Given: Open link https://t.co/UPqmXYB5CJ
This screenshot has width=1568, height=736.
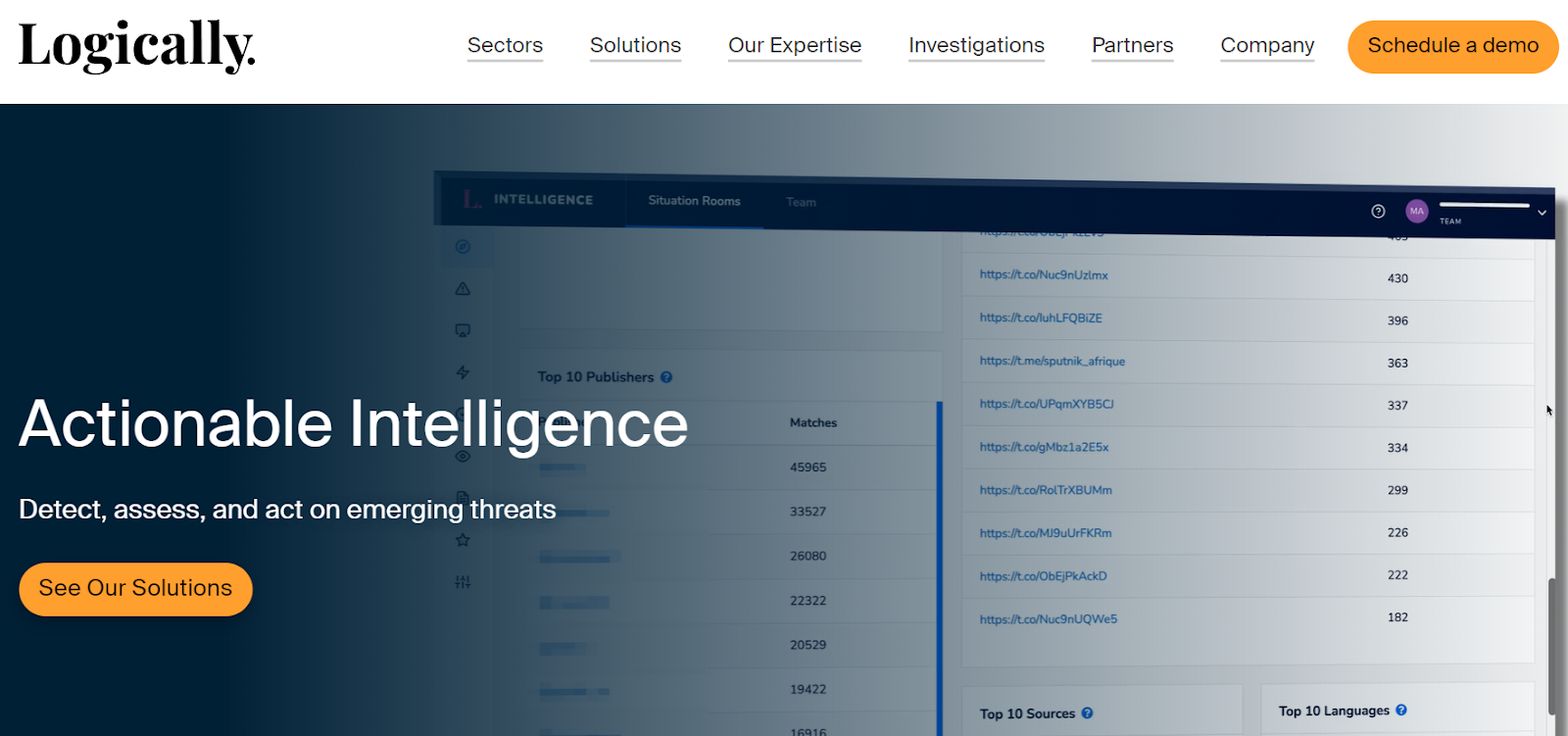Looking at the screenshot, I should coord(1047,404).
